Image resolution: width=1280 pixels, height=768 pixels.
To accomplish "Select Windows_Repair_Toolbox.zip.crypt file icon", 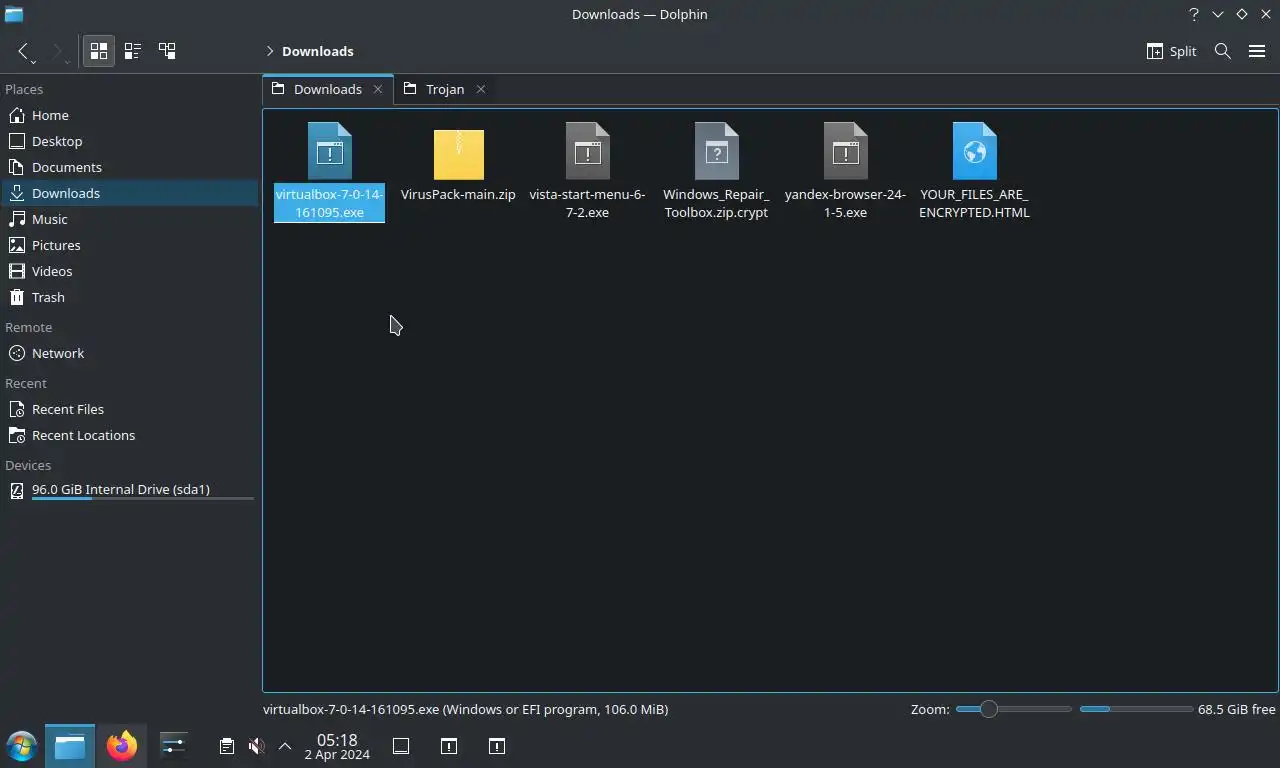I will [717, 151].
